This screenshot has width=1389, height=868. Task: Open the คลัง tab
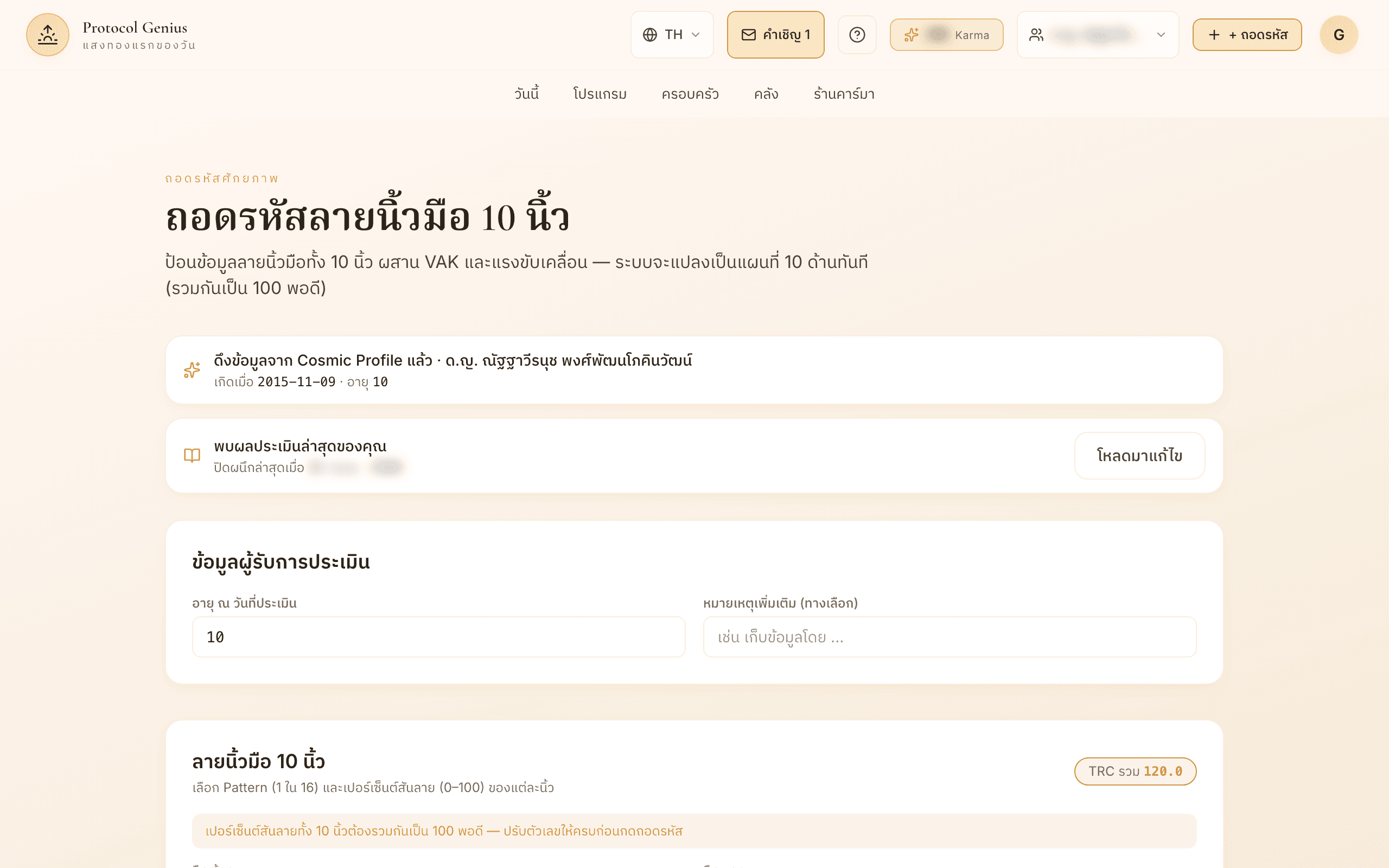coord(766,93)
